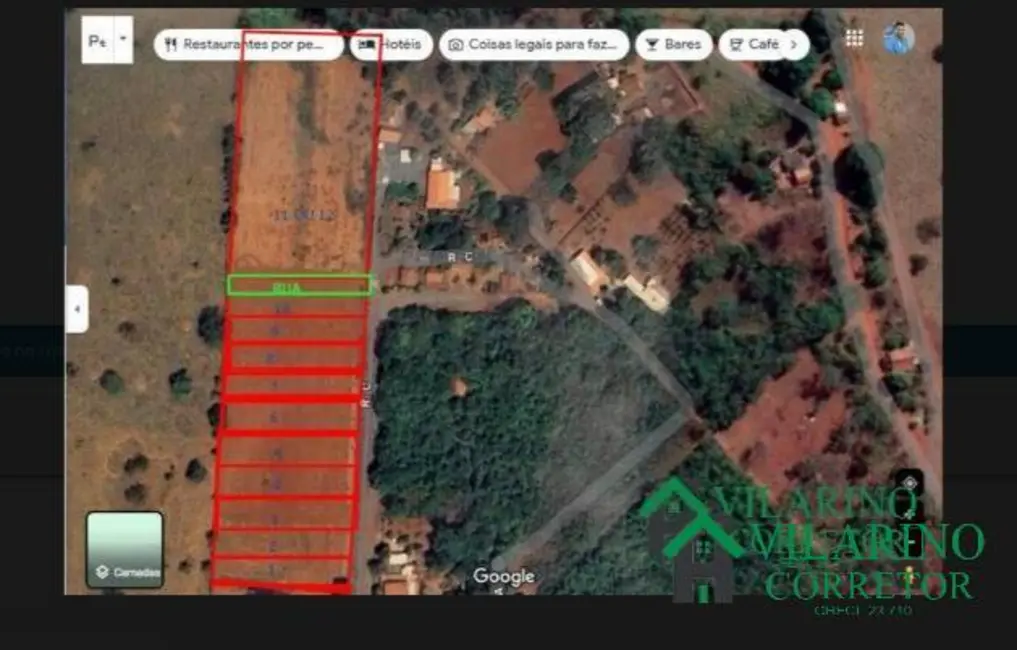
Task: Click the camera icon on Coisas legais chip
Action: [x=456, y=43]
